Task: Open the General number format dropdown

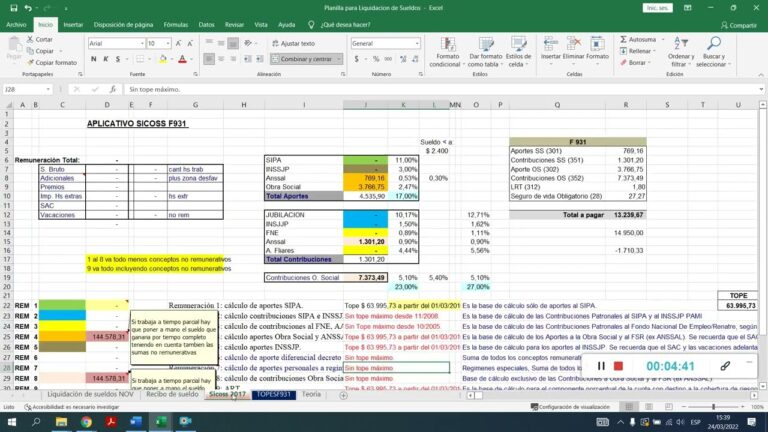Action: point(417,44)
